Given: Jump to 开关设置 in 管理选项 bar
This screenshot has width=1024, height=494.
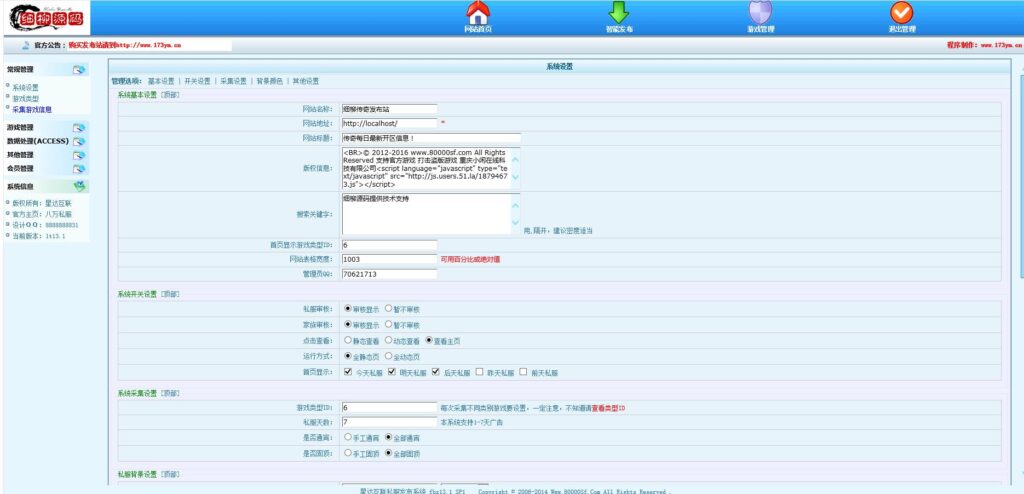Looking at the screenshot, I should coord(197,81).
